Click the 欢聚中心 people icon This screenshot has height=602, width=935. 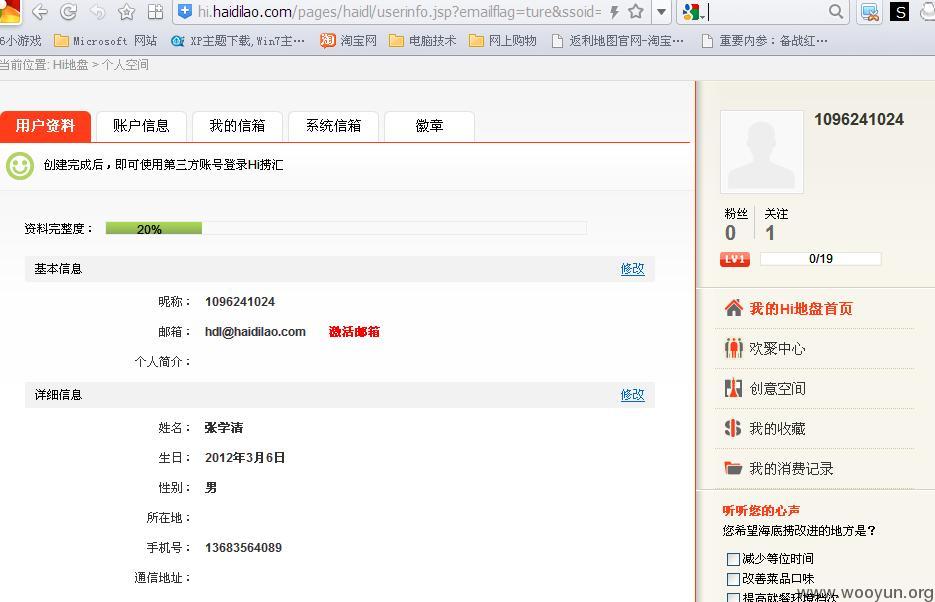(x=733, y=348)
